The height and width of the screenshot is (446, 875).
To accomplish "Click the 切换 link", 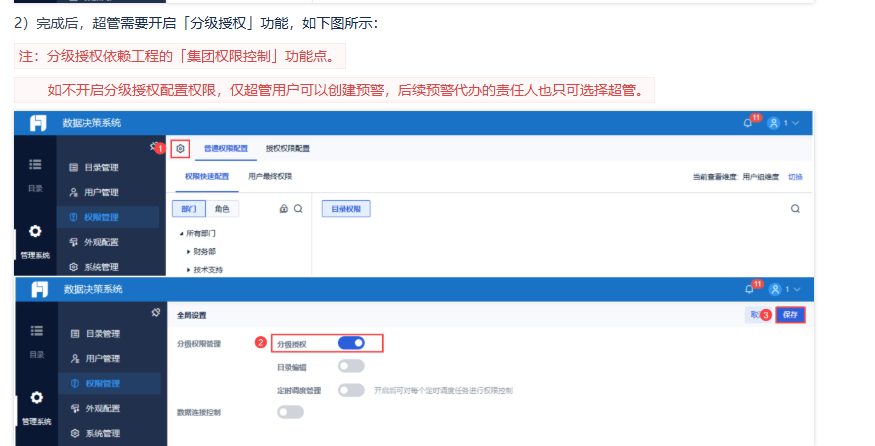I will click(795, 177).
